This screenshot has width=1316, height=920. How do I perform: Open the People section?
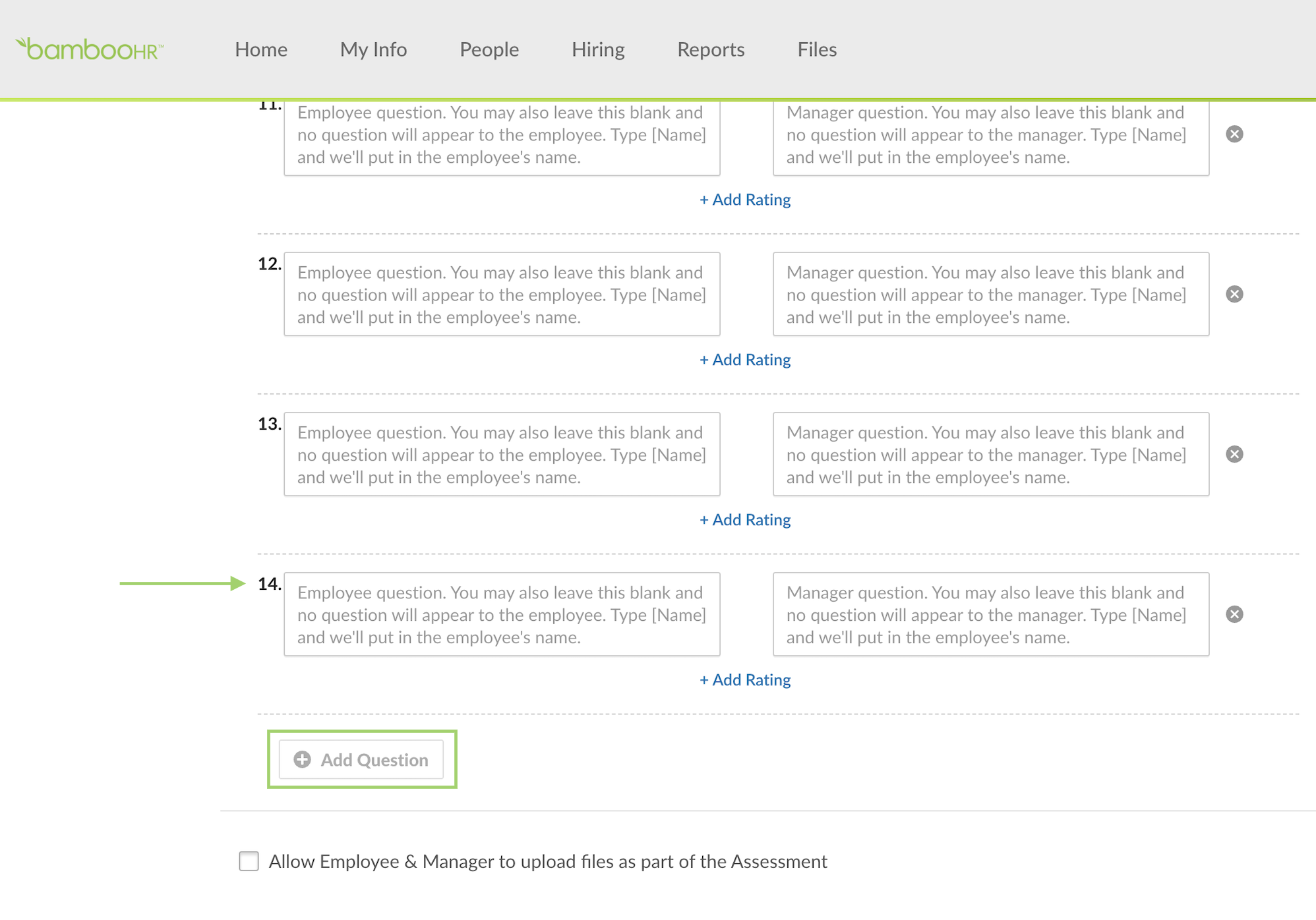point(489,49)
